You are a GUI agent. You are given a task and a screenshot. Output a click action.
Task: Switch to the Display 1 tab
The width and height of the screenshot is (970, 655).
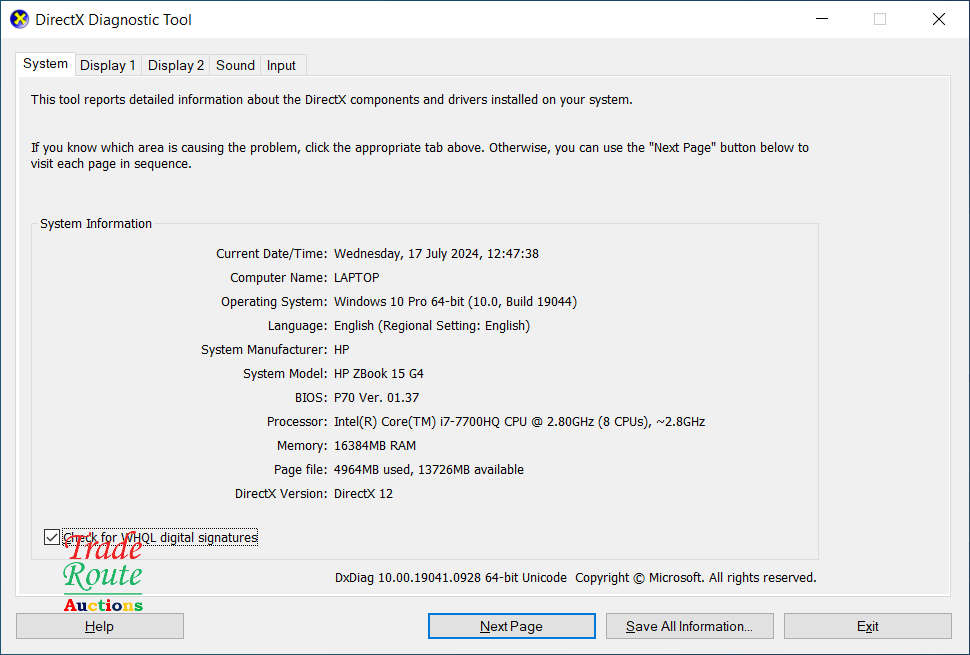108,65
